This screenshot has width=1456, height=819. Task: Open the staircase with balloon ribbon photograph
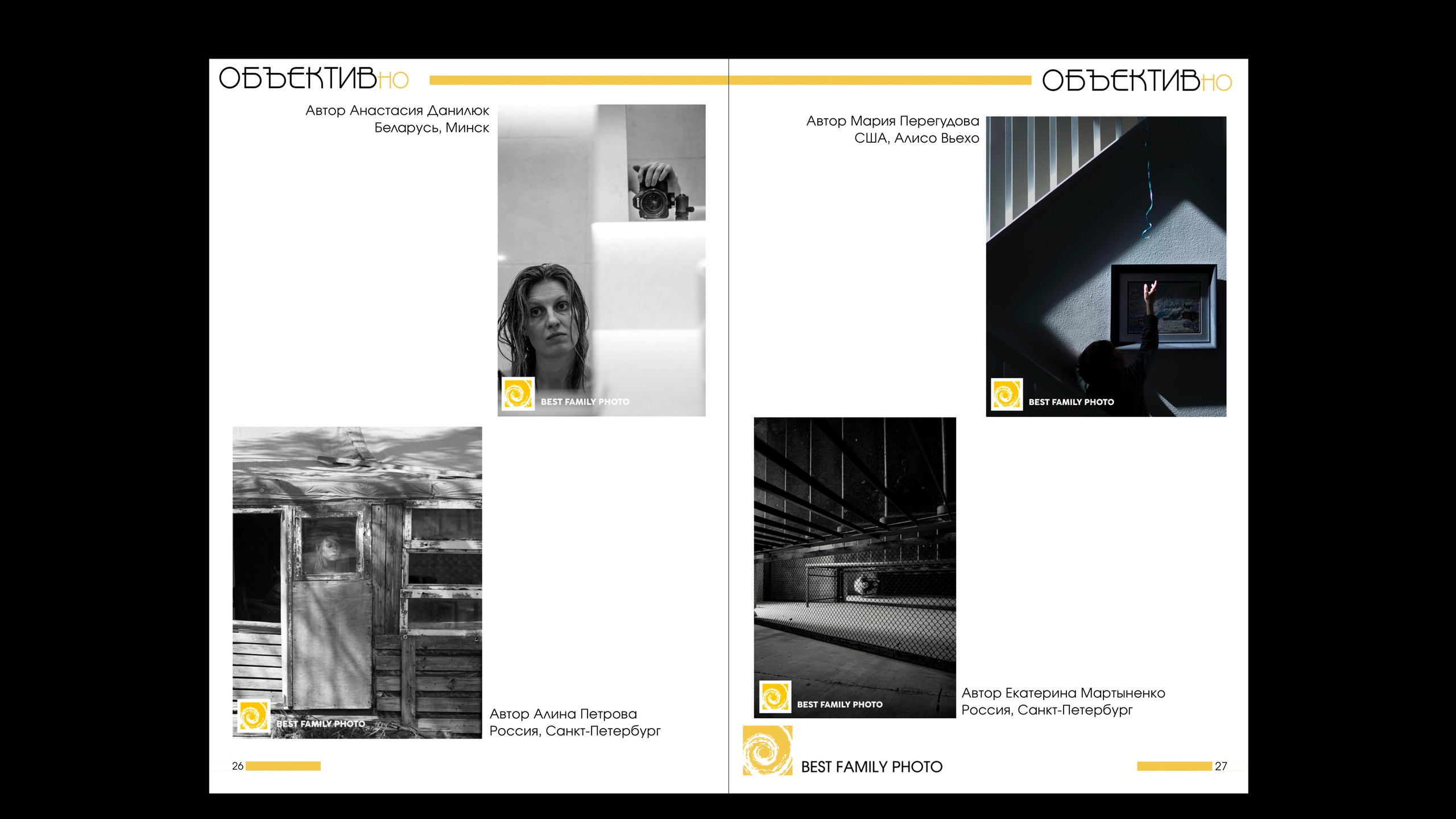click(x=1106, y=266)
